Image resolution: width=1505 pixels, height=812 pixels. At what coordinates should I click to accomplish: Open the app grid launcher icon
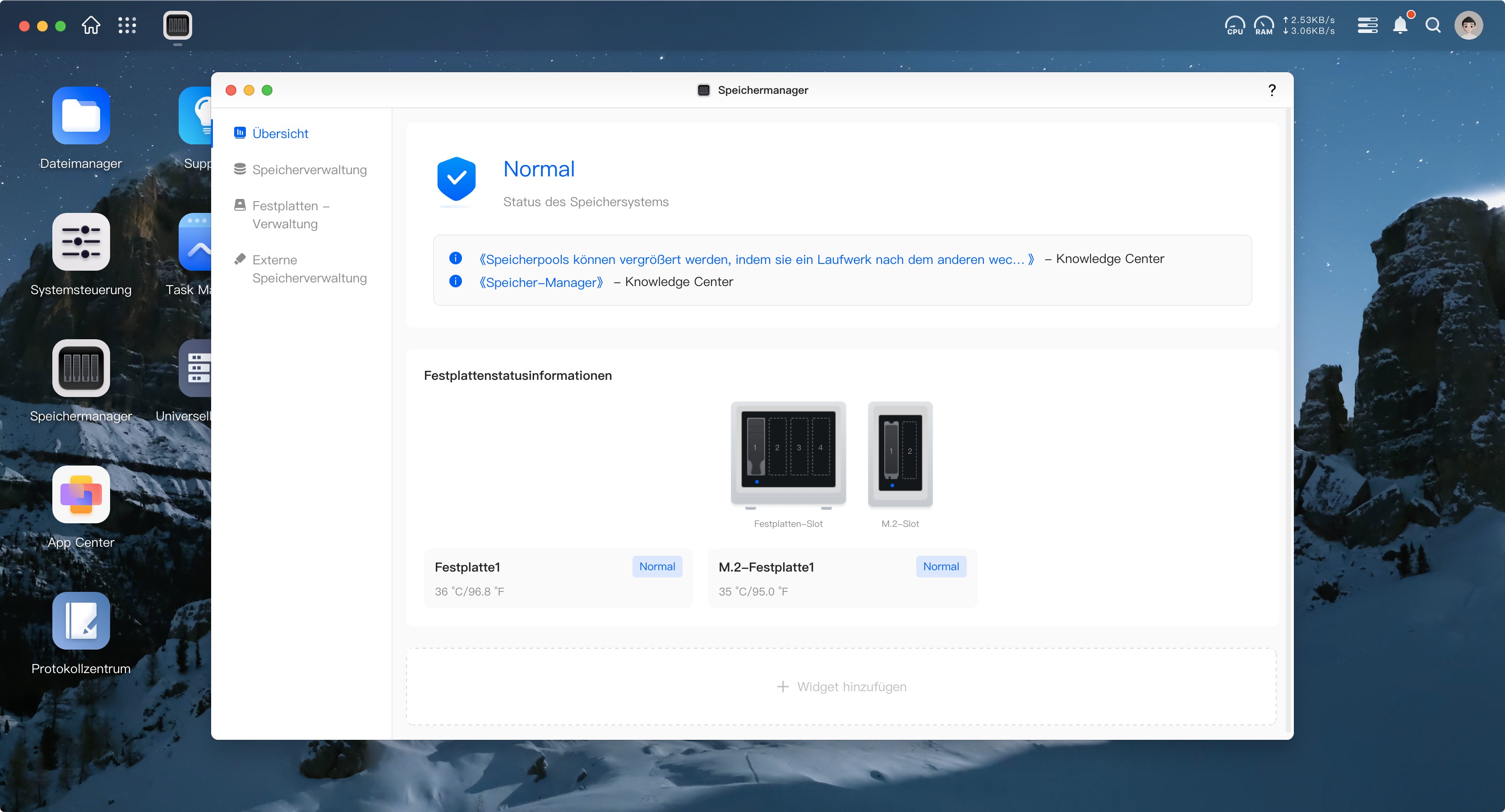127,25
